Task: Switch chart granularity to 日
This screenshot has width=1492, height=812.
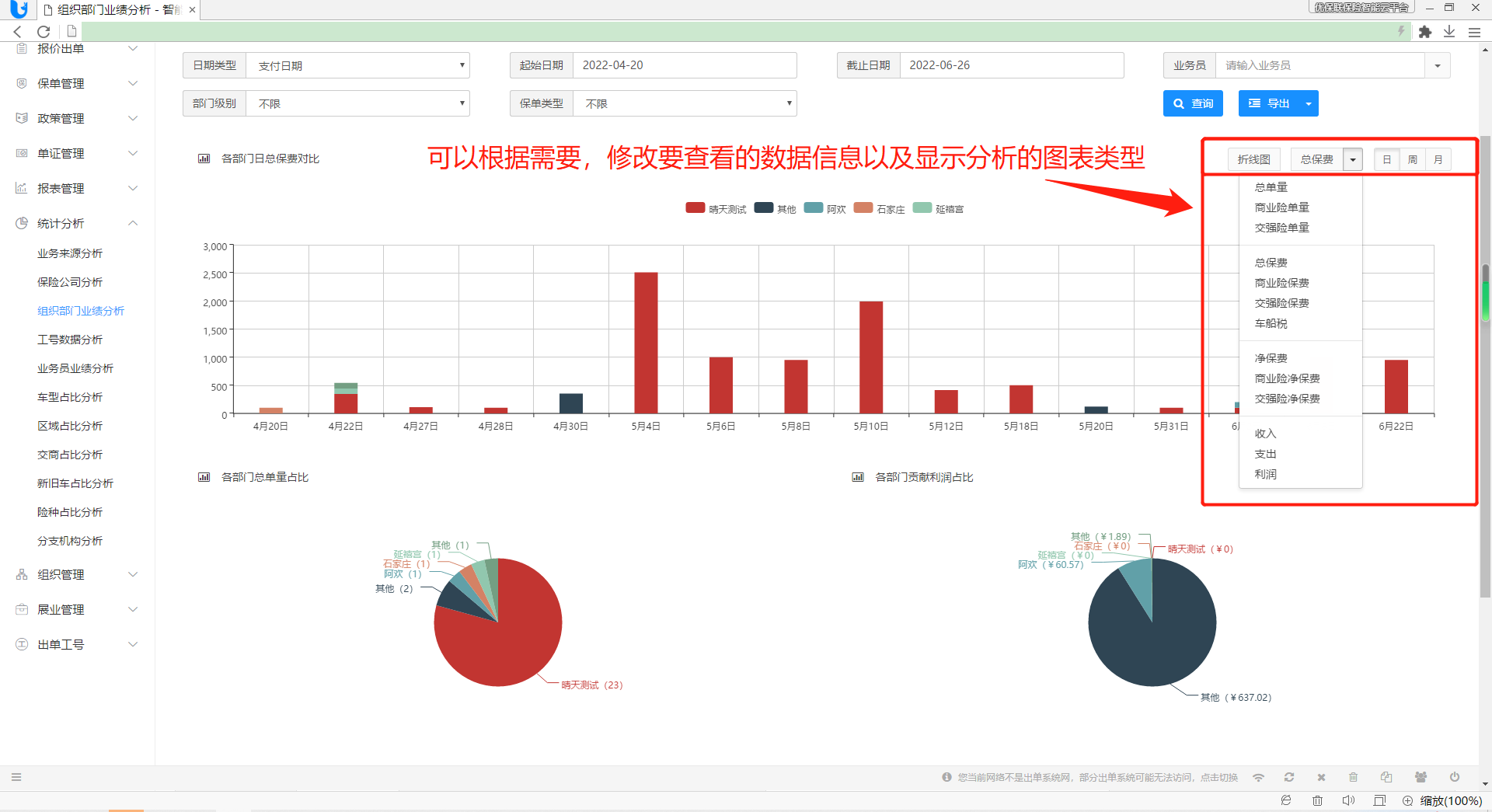Action: [x=1387, y=159]
